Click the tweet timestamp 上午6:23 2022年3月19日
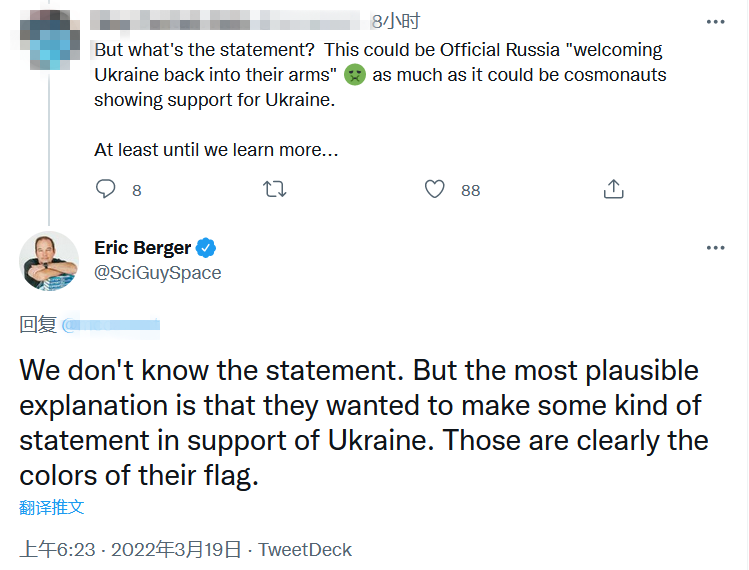This screenshot has width=749, height=570. coord(130,549)
